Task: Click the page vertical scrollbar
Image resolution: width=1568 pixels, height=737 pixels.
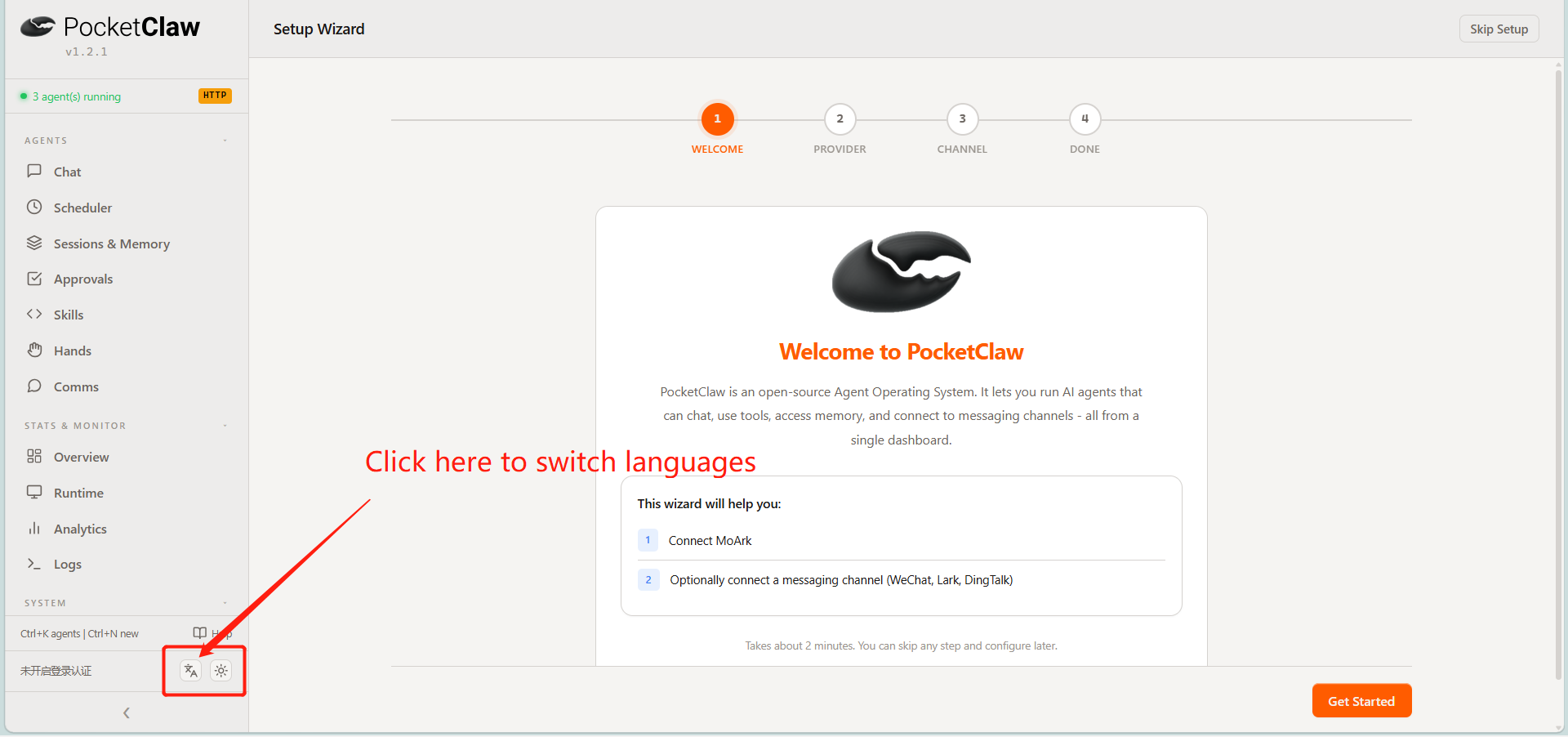Action: pyautogui.click(x=1559, y=376)
